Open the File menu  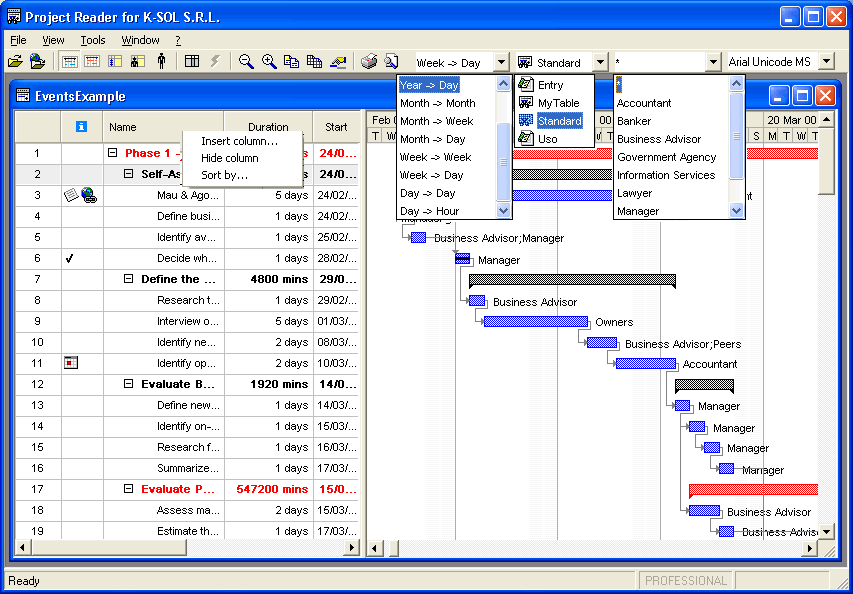coord(18,40)
